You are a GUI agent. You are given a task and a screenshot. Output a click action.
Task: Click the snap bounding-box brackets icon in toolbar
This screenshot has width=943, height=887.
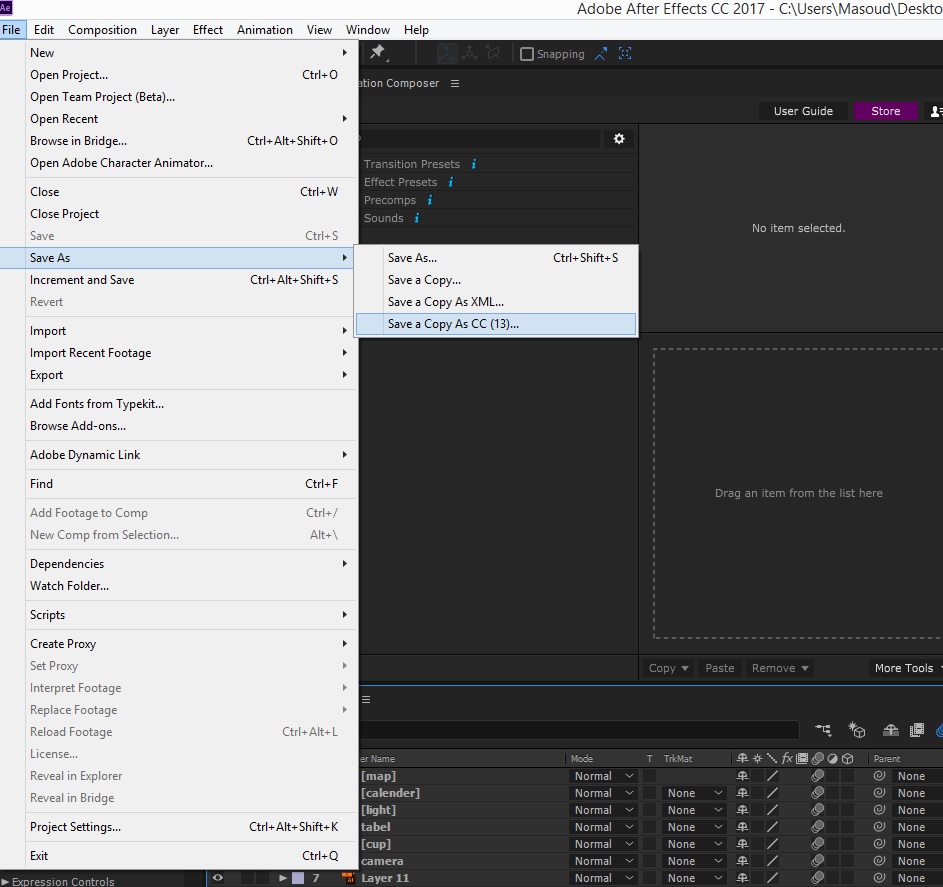[x=625, y=54]
